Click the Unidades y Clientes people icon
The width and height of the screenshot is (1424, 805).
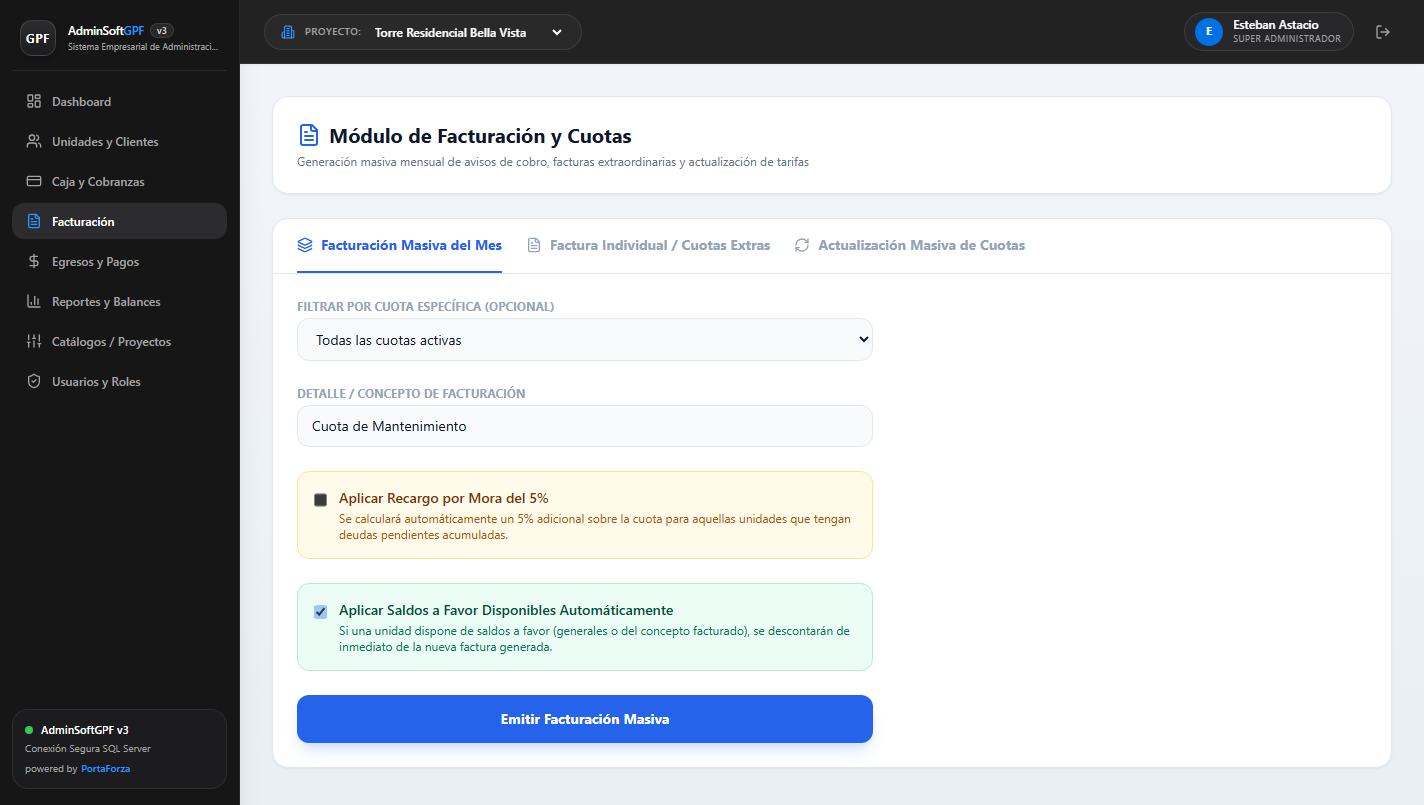[x=34, y=141]
